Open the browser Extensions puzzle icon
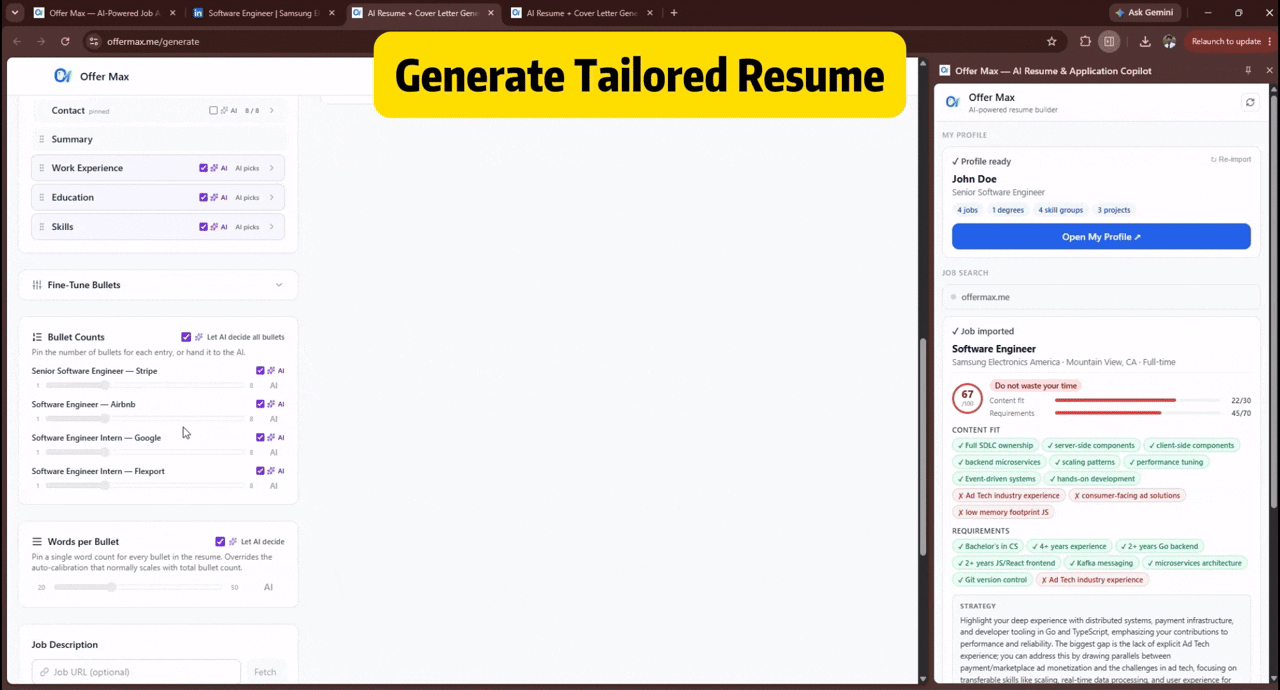 1085,41
